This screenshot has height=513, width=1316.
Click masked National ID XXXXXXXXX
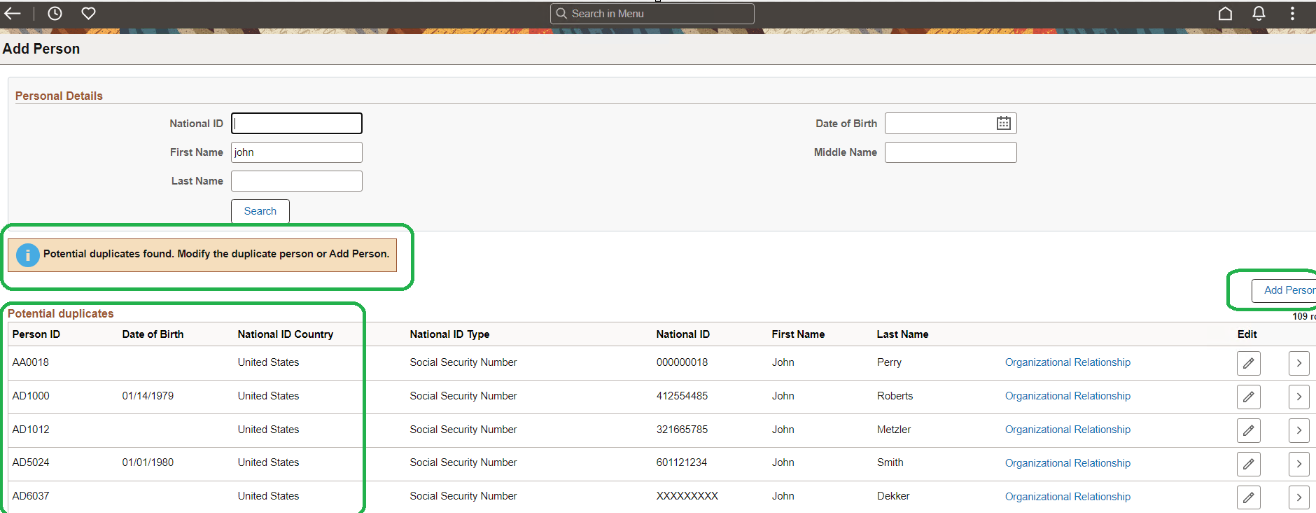[687, 496]
